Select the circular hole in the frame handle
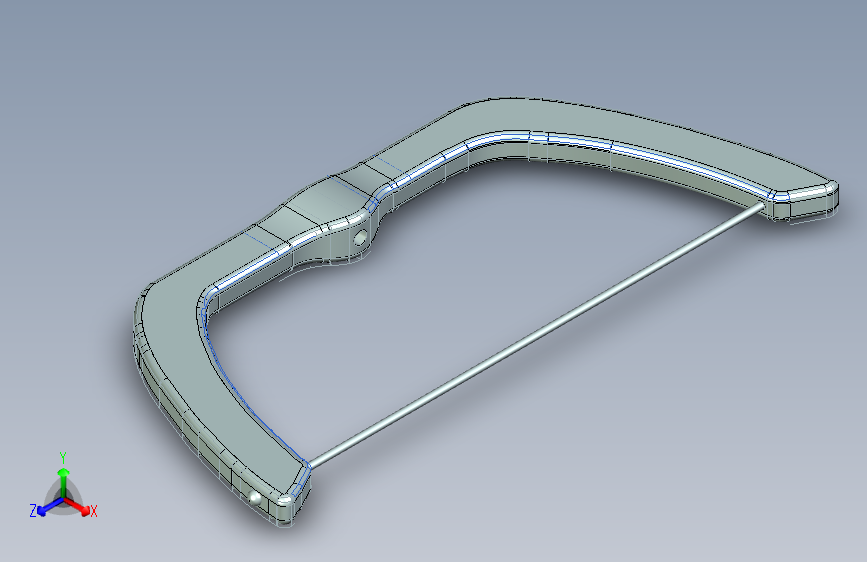The width and height of the screenshot is (867, 562). [x=361, y=238]
